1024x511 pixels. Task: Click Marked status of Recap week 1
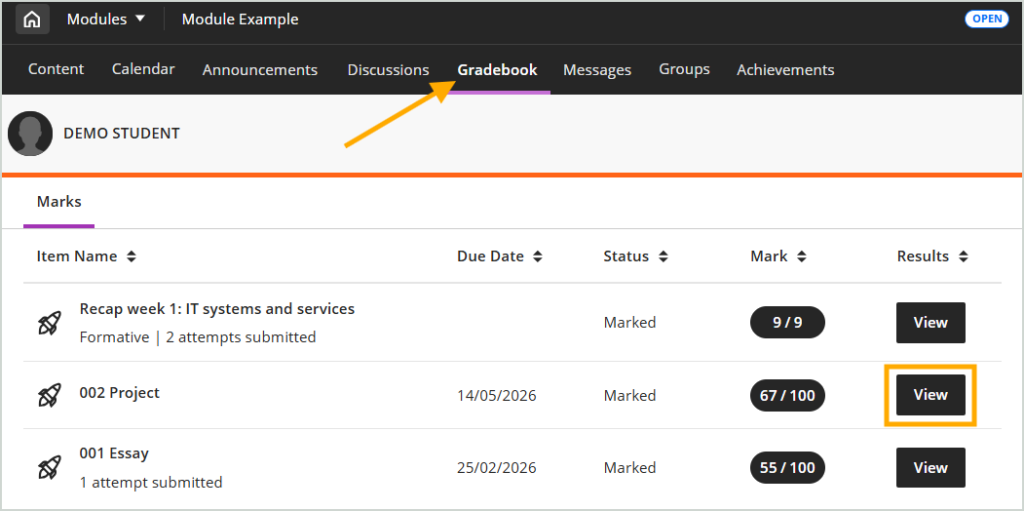coord(630,323)
